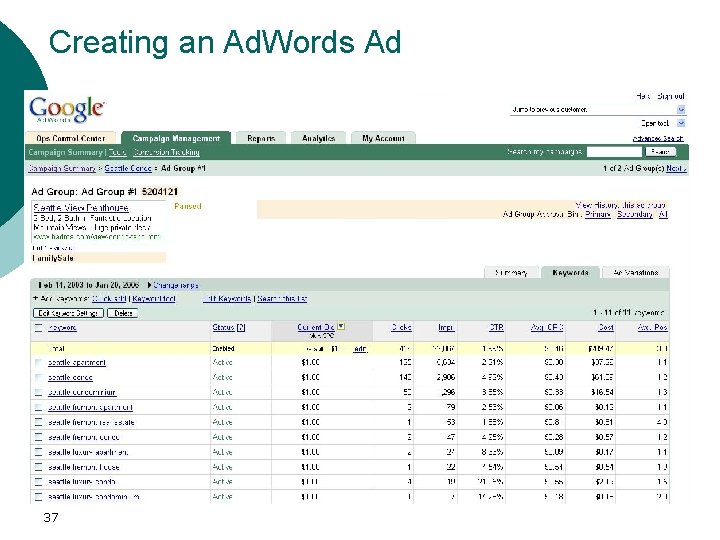Screen dimensions: 720x540
Task: Click the Current Bid sort arrow icon
Action: click(341, 326)
